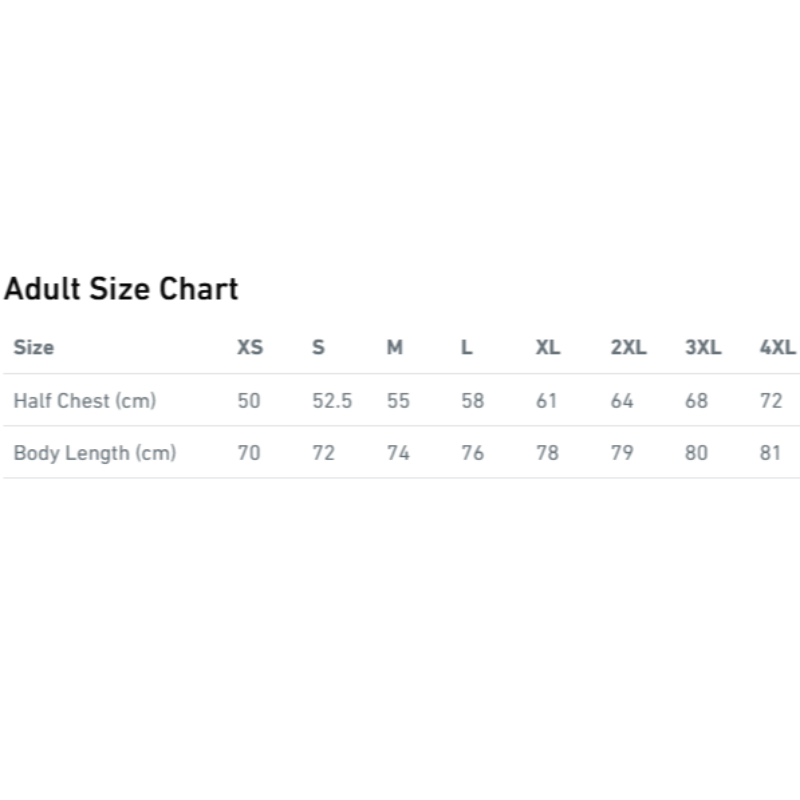Select body length value 74 for M

[x=398, y=453]
